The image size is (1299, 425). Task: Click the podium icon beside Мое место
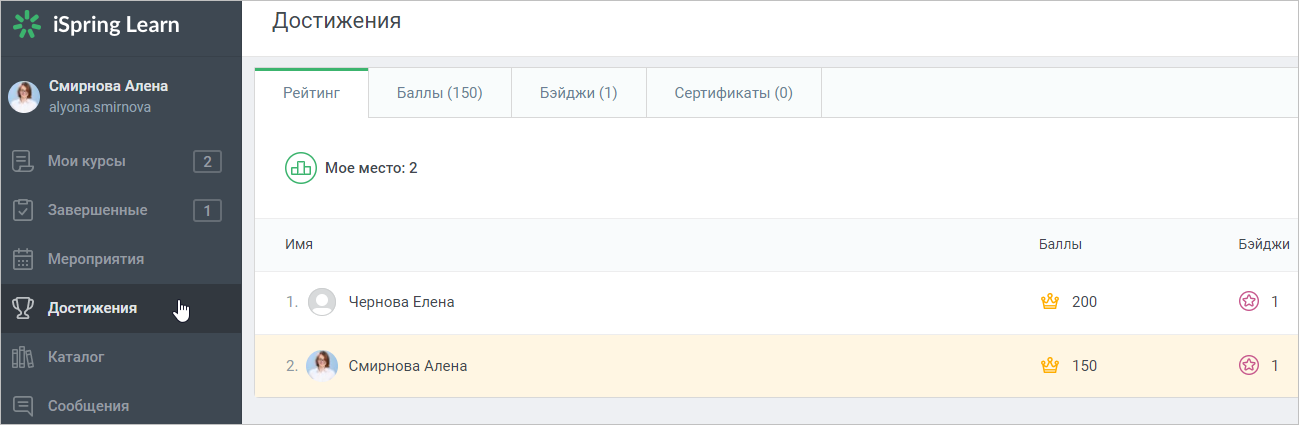click(x=301, y=168)
